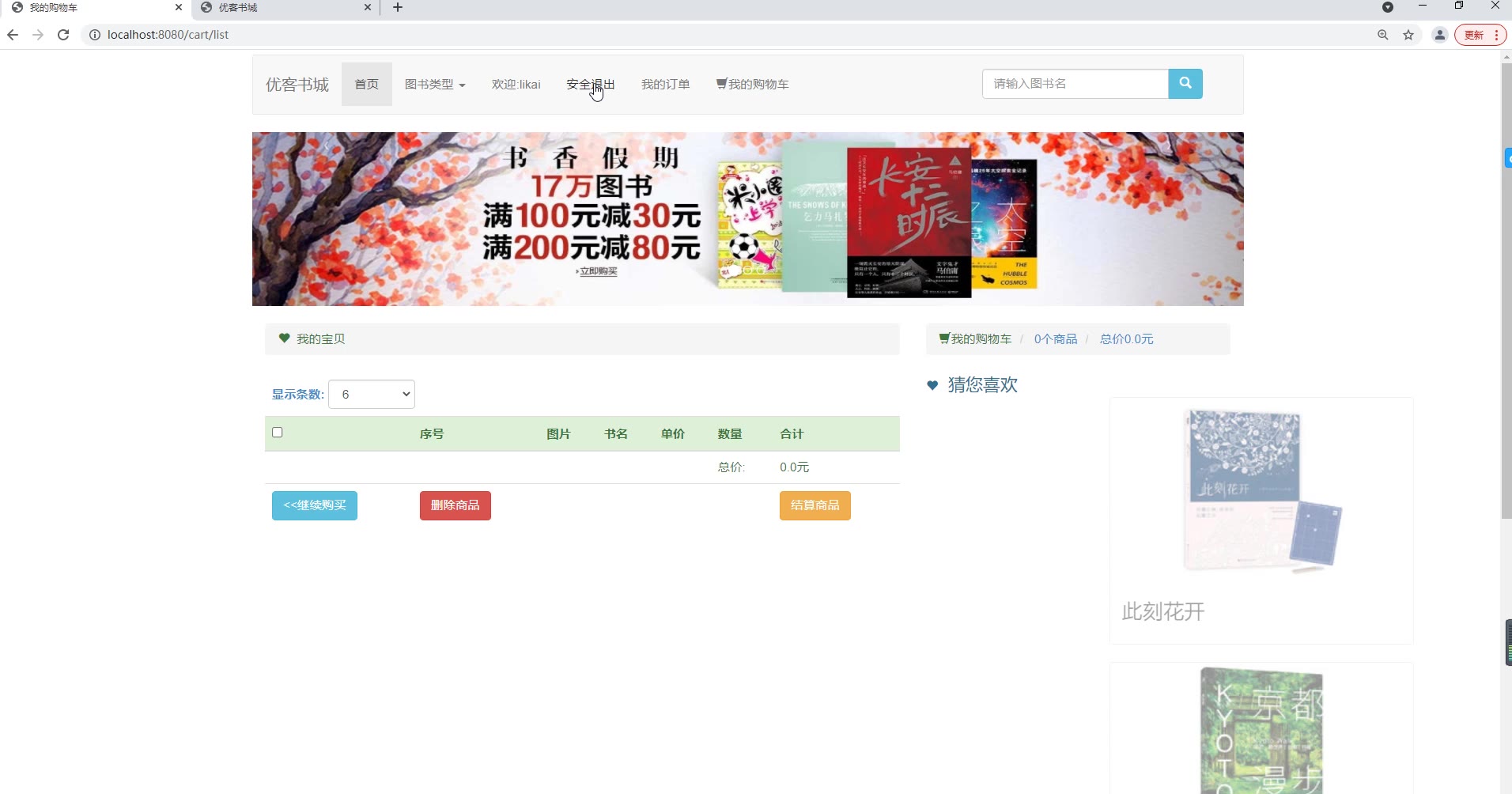Open the tab search dropdown arrow
1512x794 pixels.
1388,7
